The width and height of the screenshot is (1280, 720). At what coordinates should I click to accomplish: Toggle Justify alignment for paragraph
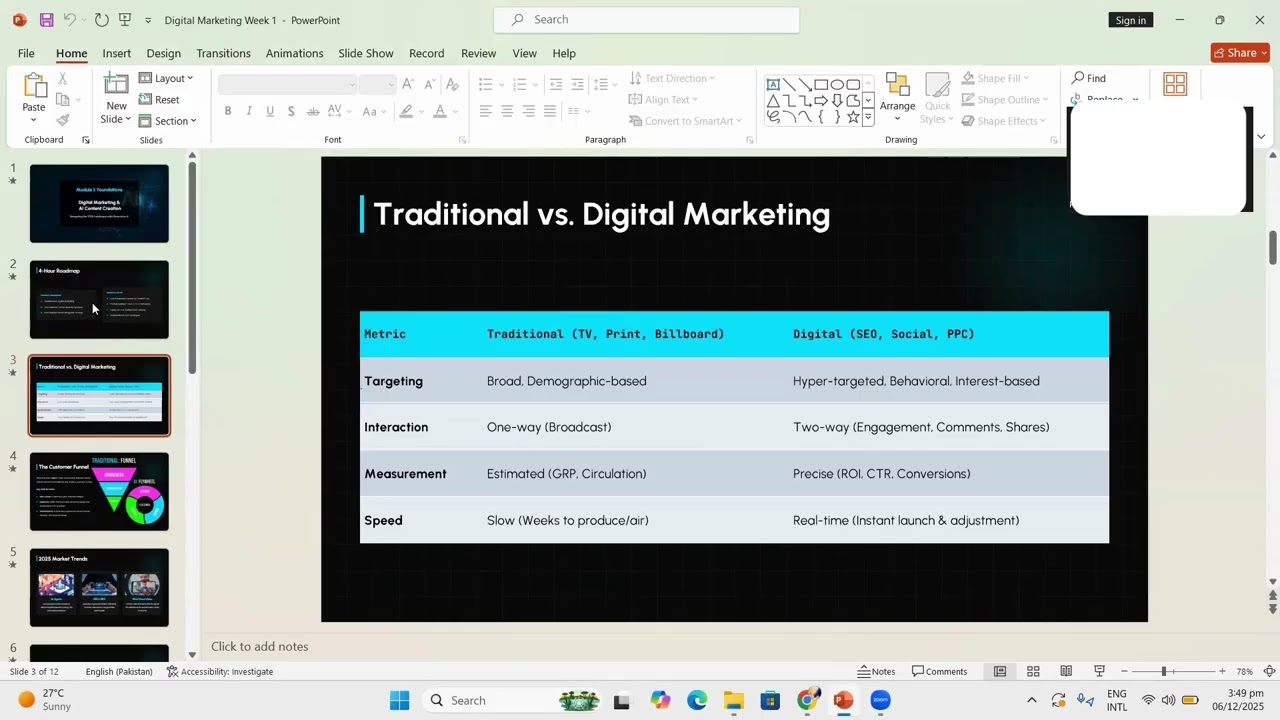tap(550, 111)
